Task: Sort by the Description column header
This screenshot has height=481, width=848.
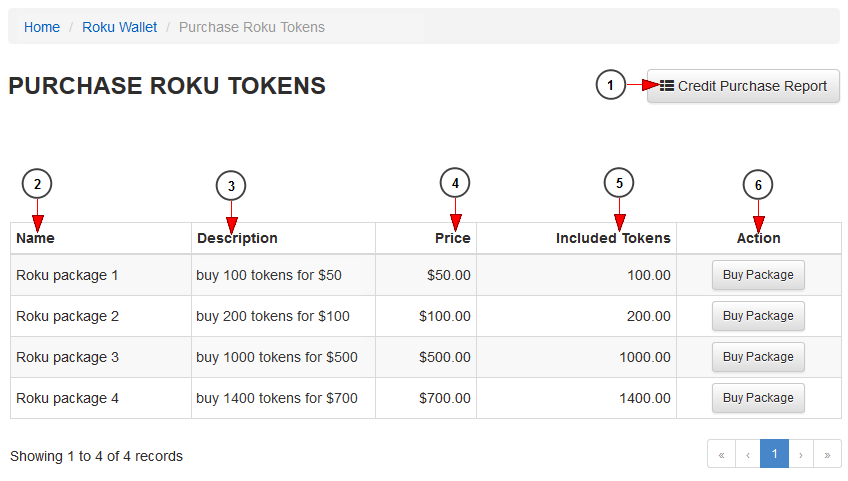Action: [x=237, y=238]
